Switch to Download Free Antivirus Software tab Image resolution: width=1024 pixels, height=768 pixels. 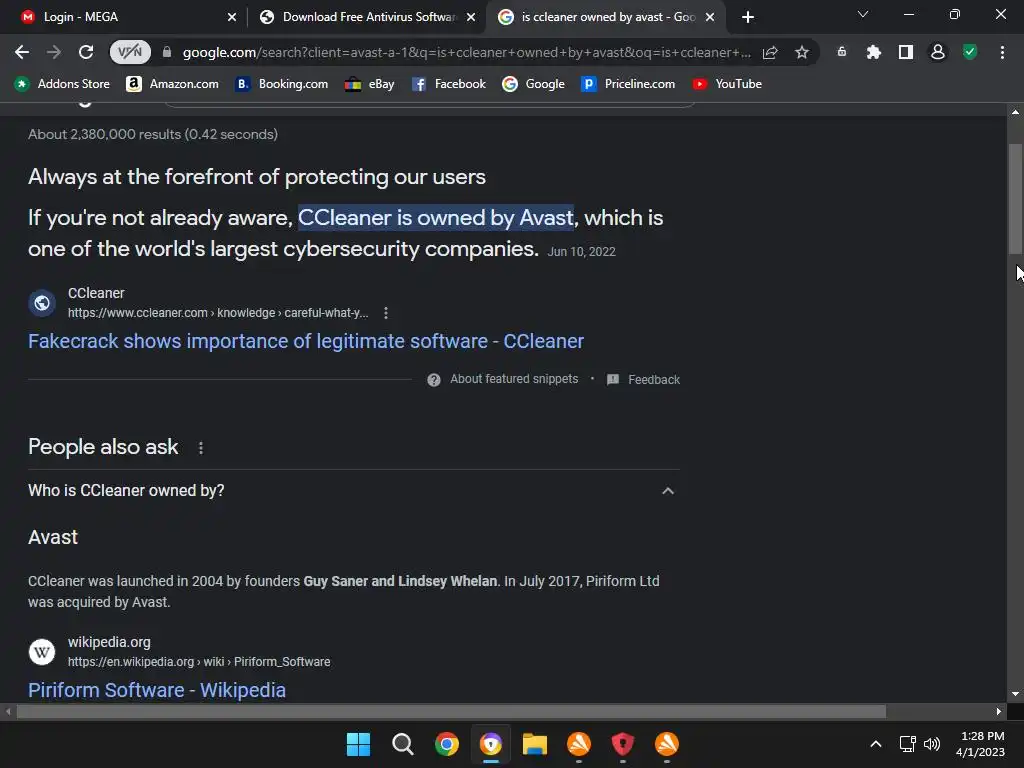[x=369, y=17]
